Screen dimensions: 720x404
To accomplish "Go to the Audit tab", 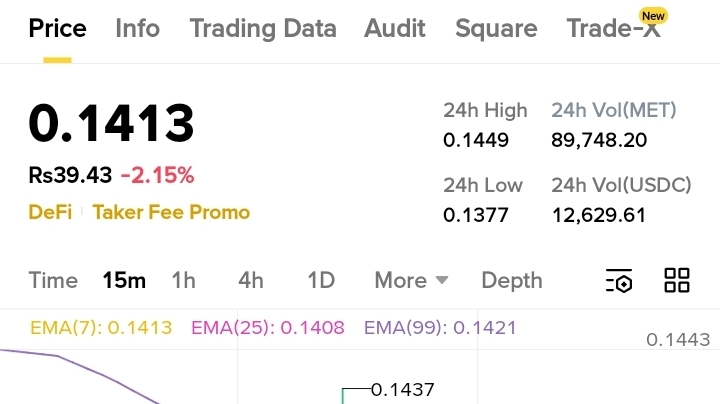I will point(394,28).
